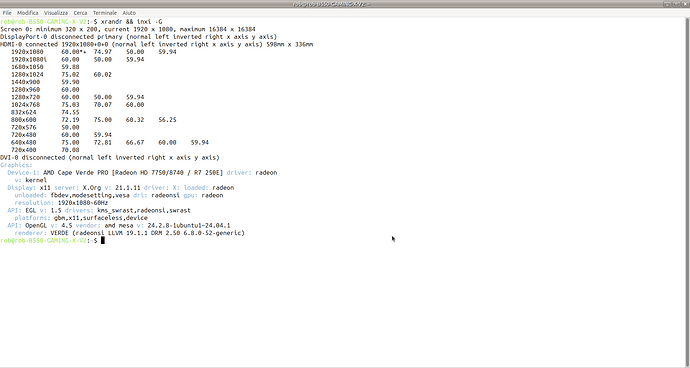
Task: Click the '1920x1080' resolution row with 60.00*+
Action: coord(94,52)
